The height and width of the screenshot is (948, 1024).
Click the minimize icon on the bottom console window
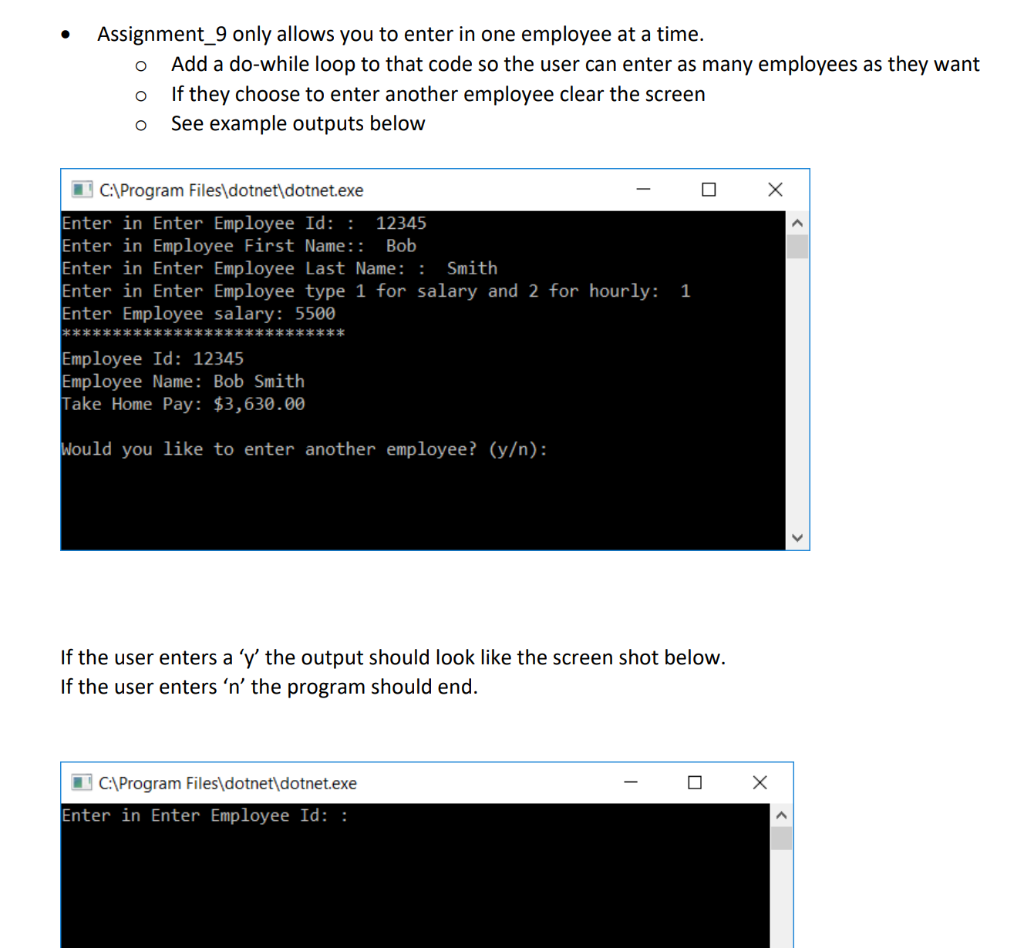pyautogui.click(x=630, y=783)
